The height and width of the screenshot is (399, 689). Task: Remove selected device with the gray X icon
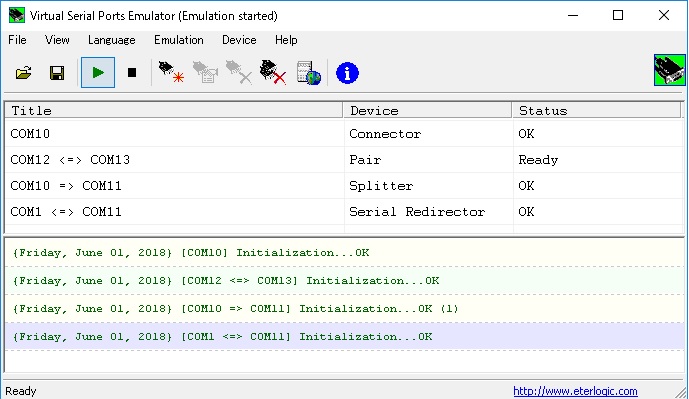click(x=239, y=73)
